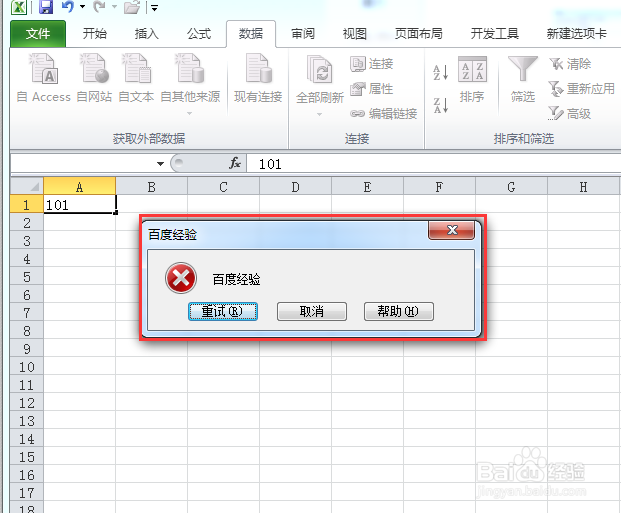Open 现有连接 (Existing Connections)

(258, 78)
